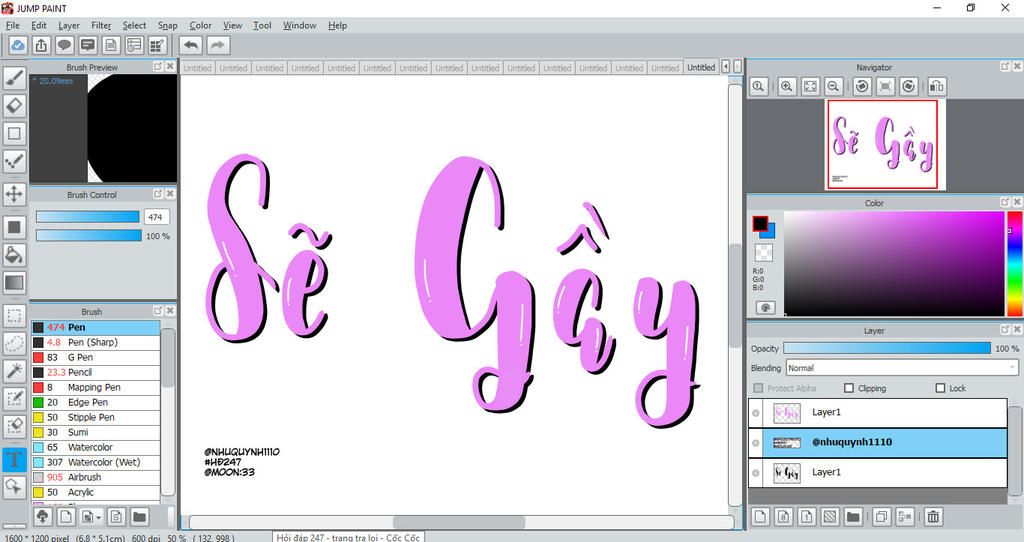Screen dimensions: 1024x542
Task: Open the Filter menu
Action: pyautogui.click(x=101, y=25)
